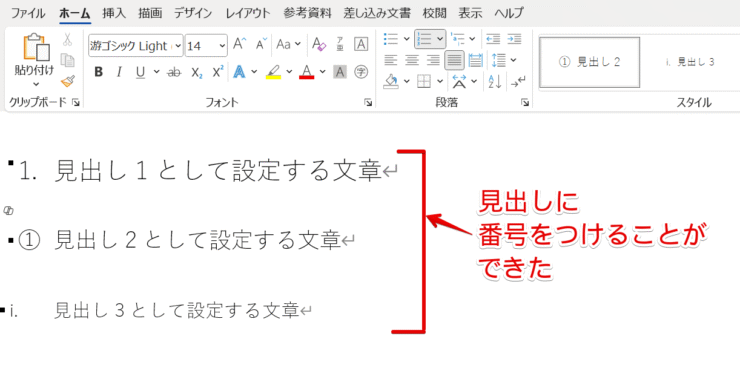Click the Asian layout character scaling icon

click(459, 81)
